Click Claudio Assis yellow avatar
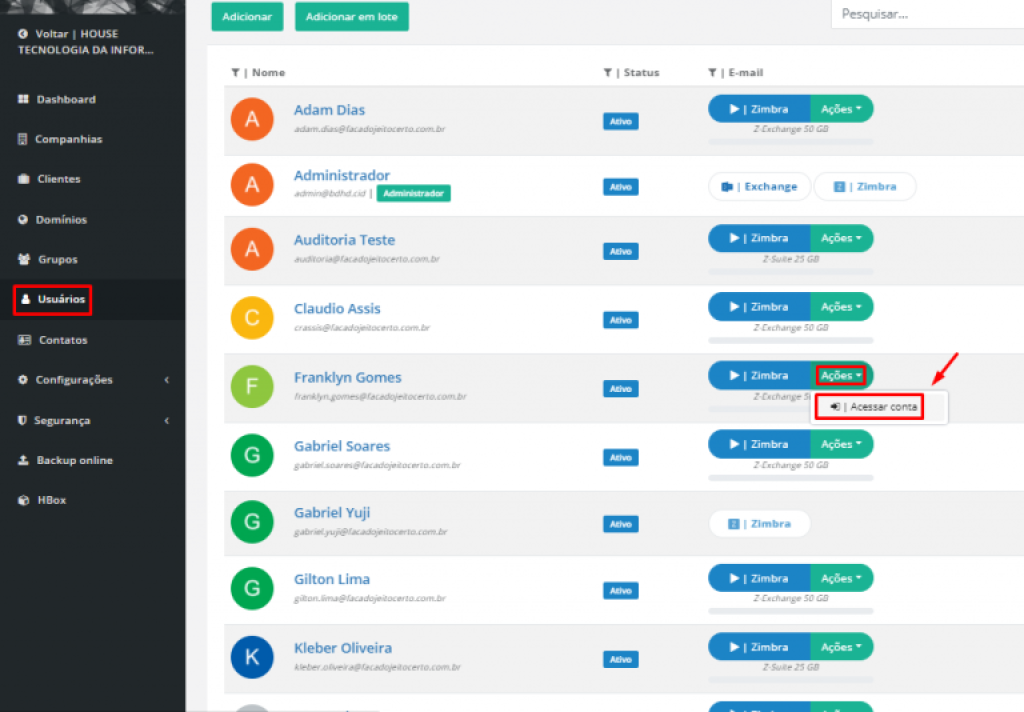 pyautogui.click(x=252, y=318)
